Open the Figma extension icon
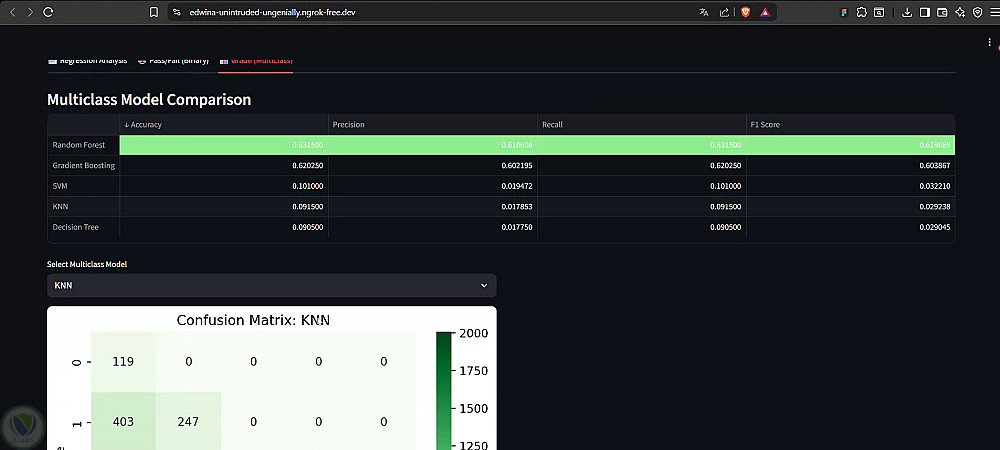 pyautogui.click(x=844, y=12)
